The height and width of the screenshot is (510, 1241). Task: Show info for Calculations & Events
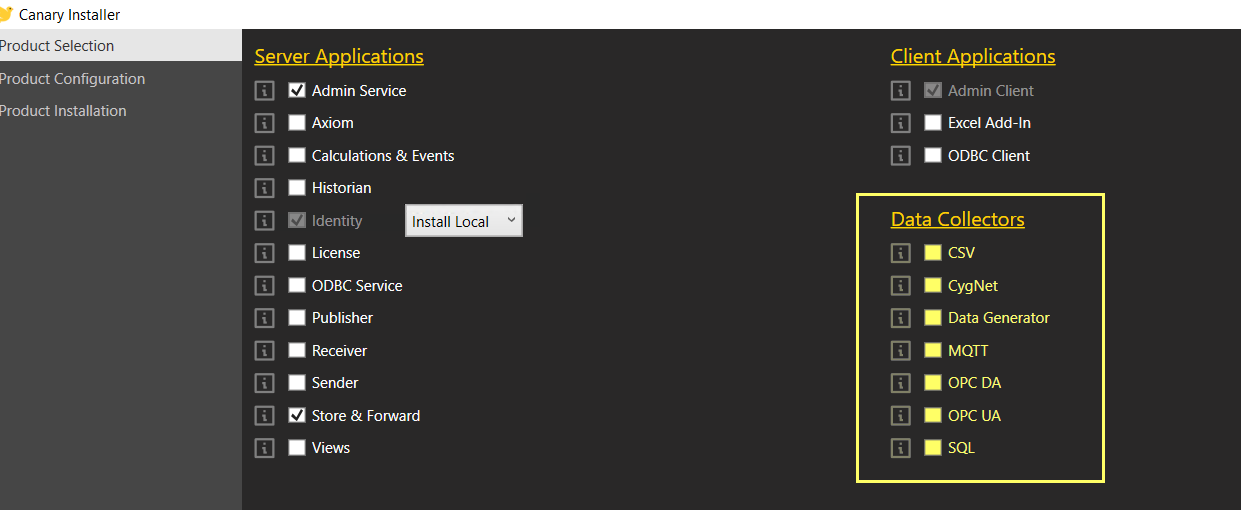(264, 156)
